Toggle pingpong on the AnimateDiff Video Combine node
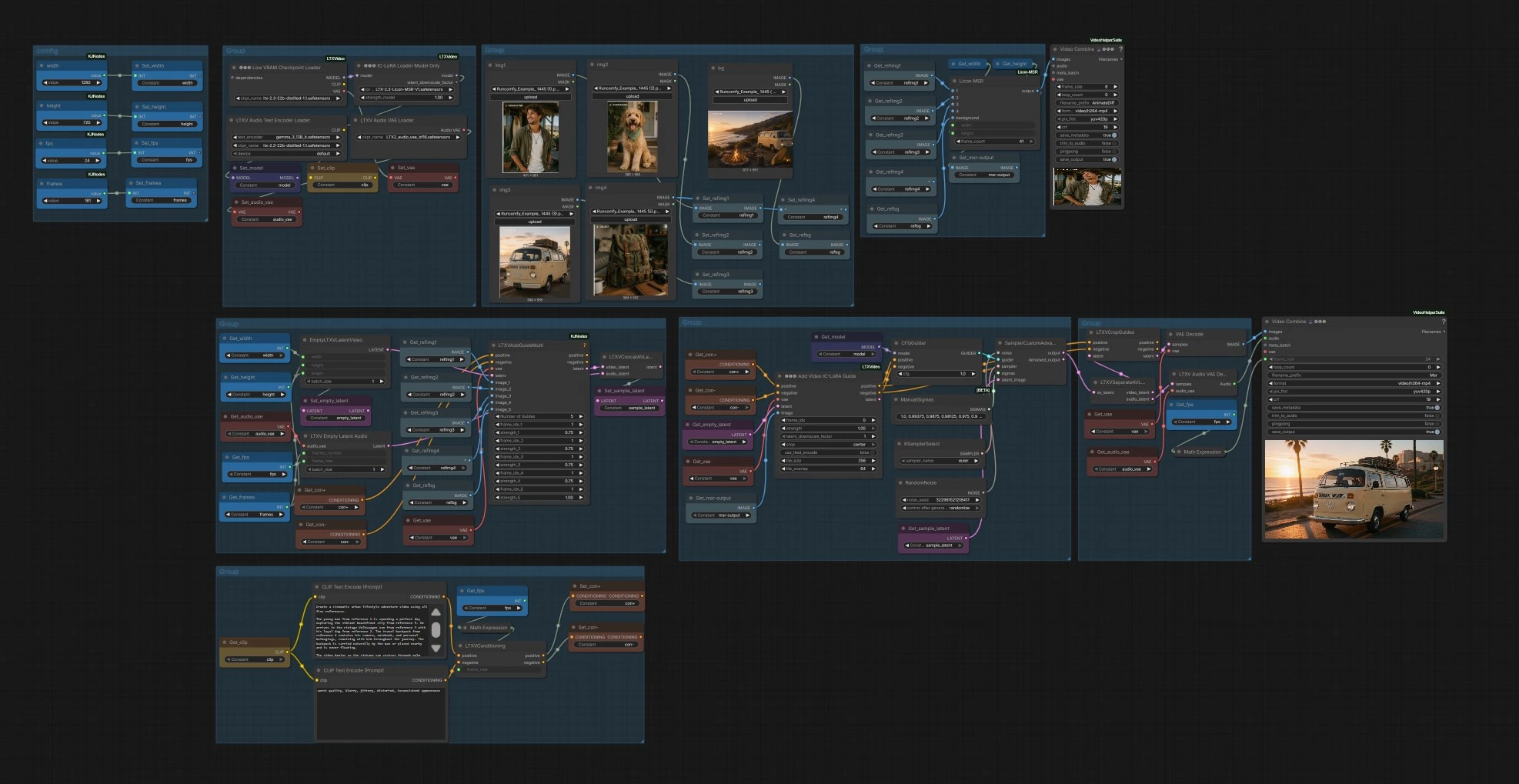 coord(1087,152)
